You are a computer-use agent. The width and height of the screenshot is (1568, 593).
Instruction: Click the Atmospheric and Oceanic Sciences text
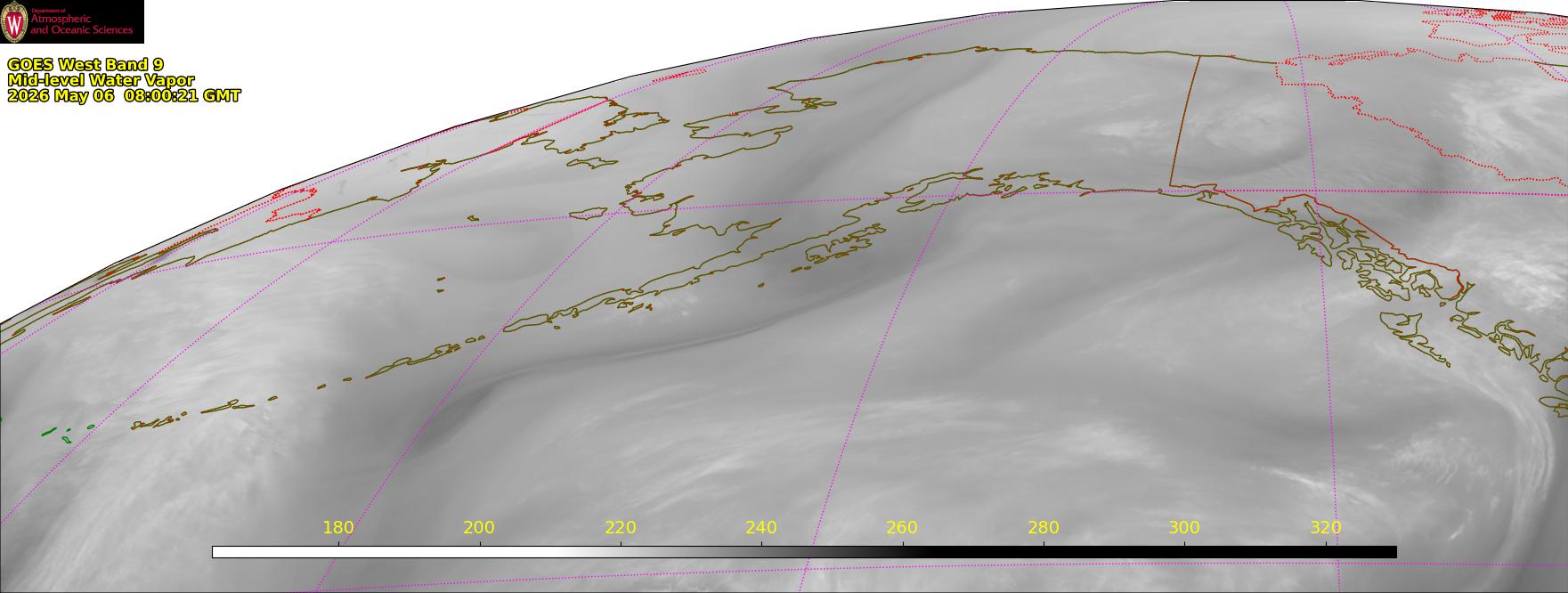[x=82, y=24]
